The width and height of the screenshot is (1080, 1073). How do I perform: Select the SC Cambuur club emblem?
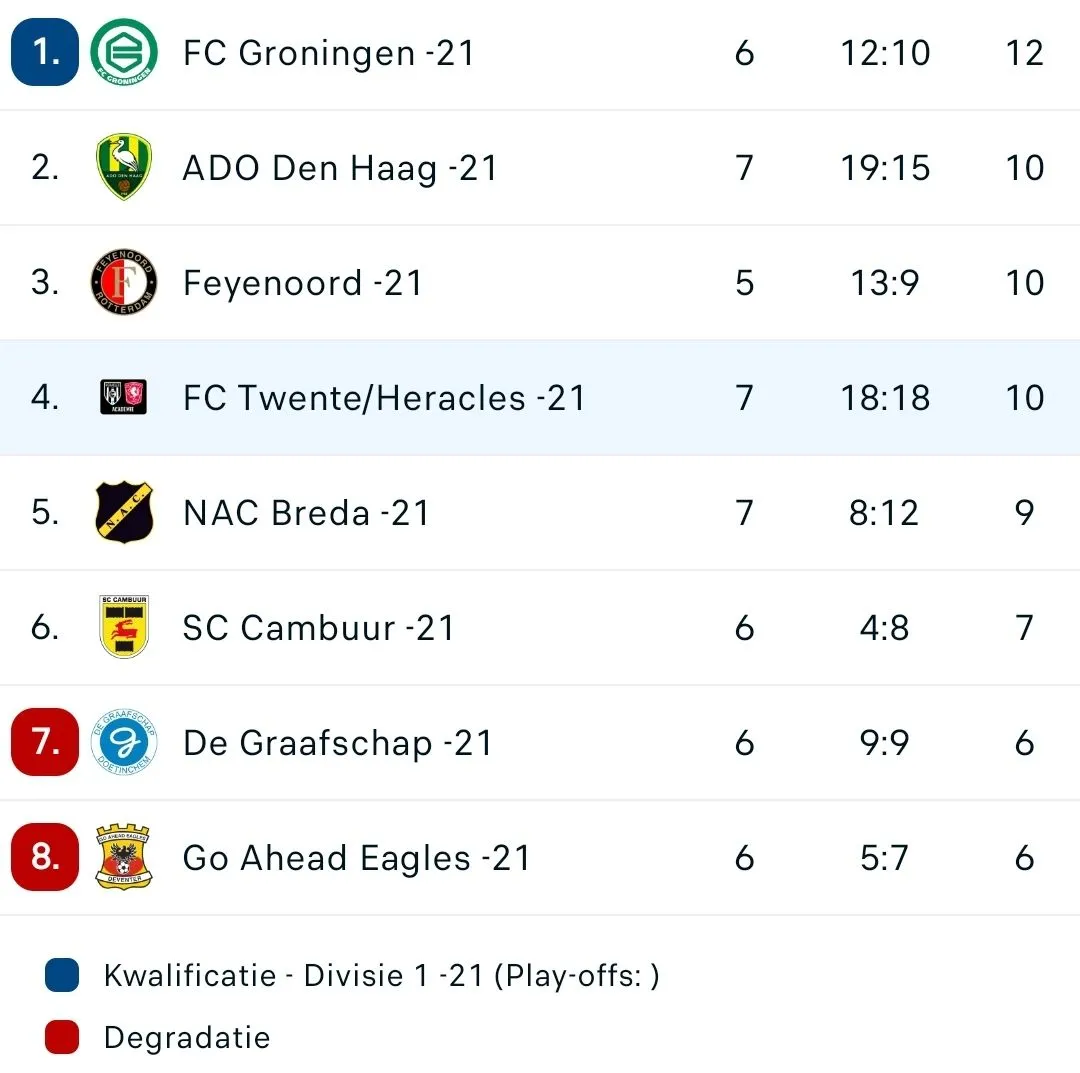tap(124, 627)
